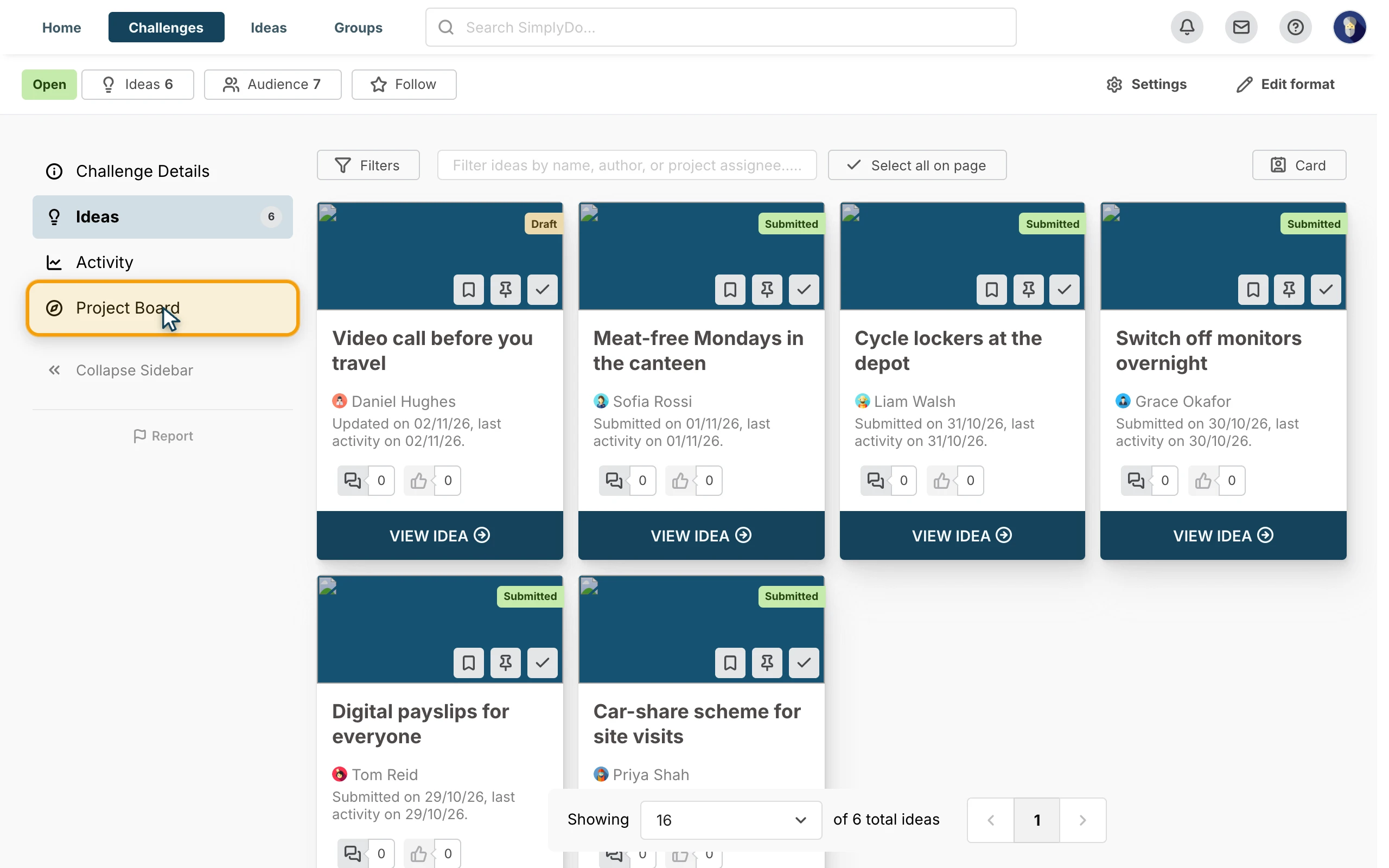The width and height of the screenshot is (1389, 868).
Task: Click Edit format
Action: [x=1285, y=85]
